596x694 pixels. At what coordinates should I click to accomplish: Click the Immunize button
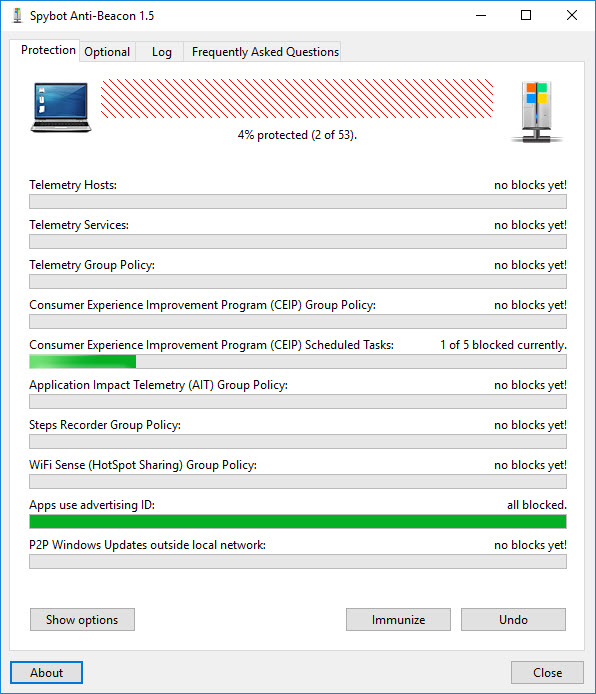tap(398, 619)
